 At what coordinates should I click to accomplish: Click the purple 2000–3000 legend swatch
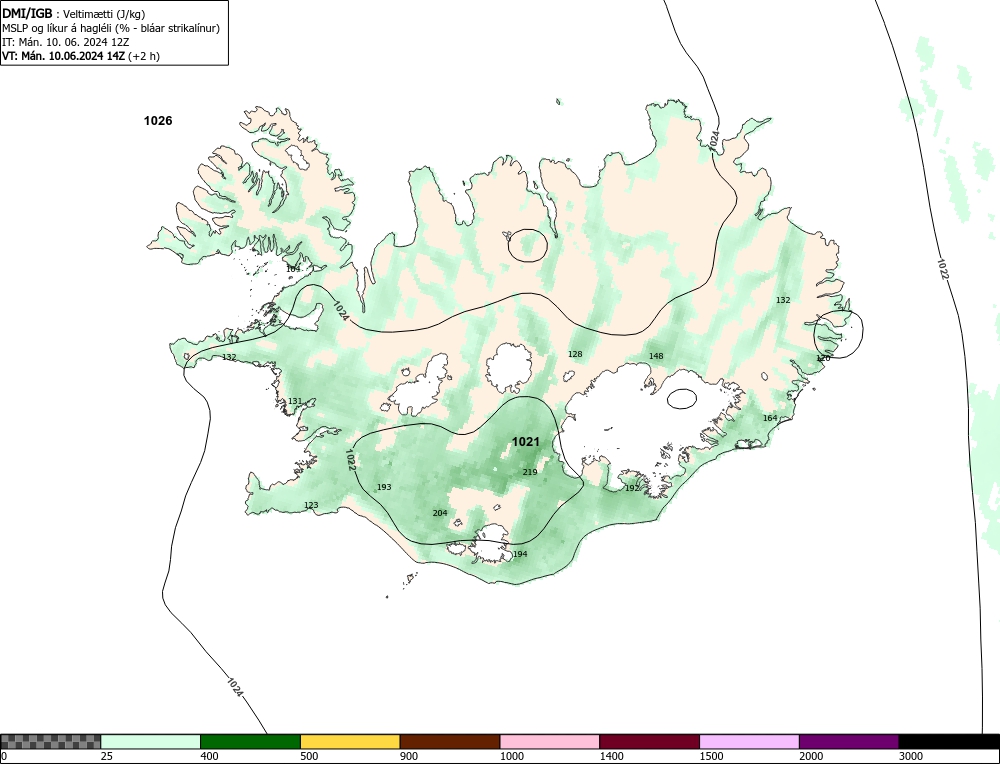tap(849, 742)
